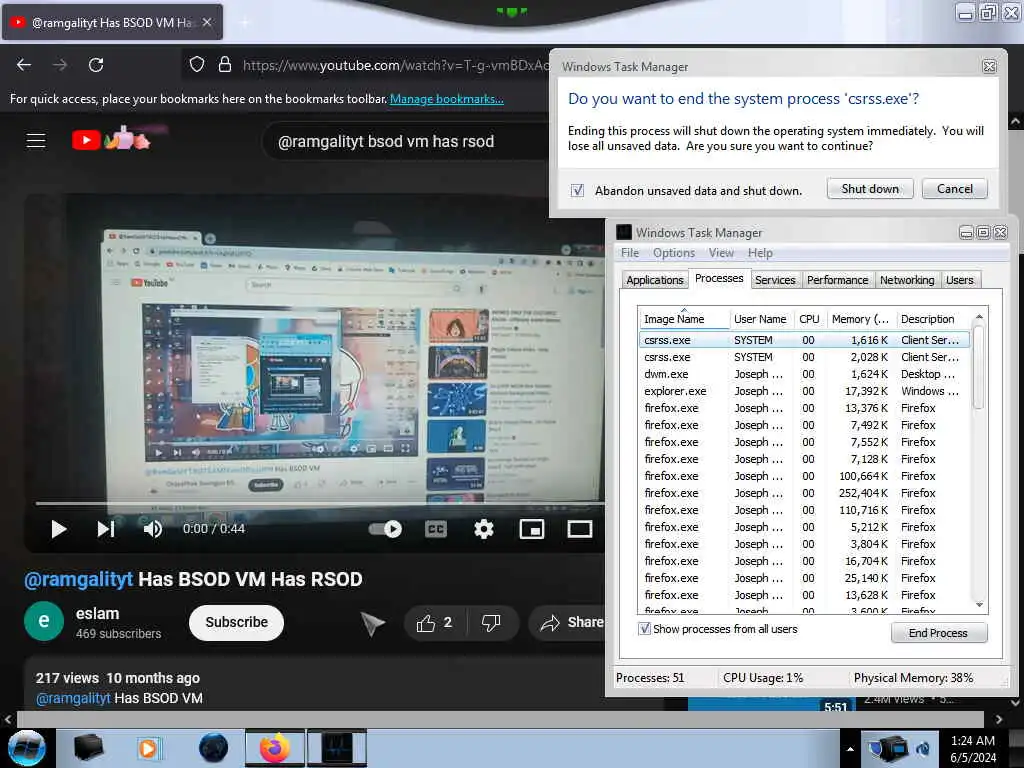
Task: Open the Windows Start orb
Action: click(26, 748)
